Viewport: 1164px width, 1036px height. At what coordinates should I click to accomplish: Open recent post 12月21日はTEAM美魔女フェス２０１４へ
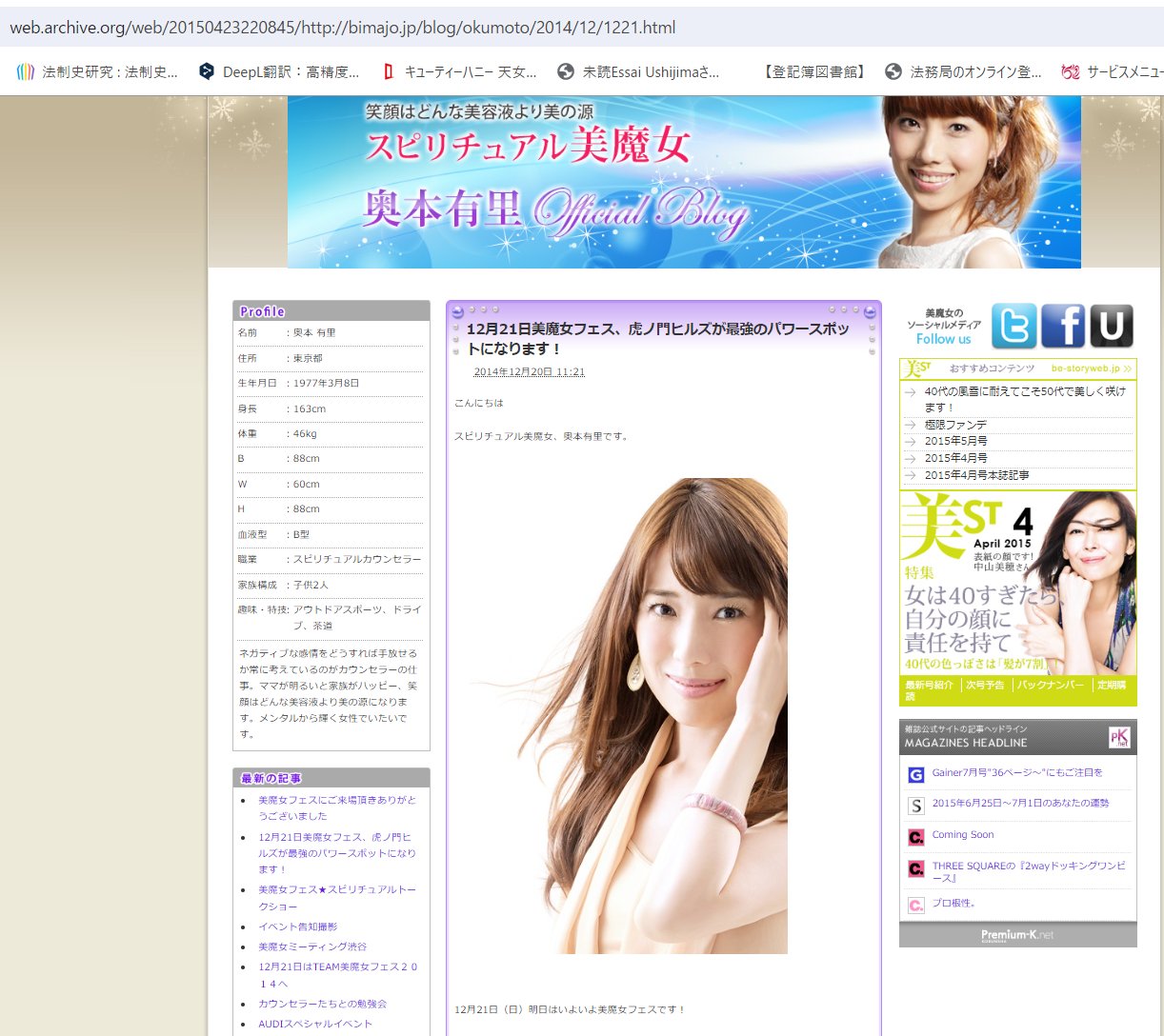pyautogui.click(x=338, y=975)
